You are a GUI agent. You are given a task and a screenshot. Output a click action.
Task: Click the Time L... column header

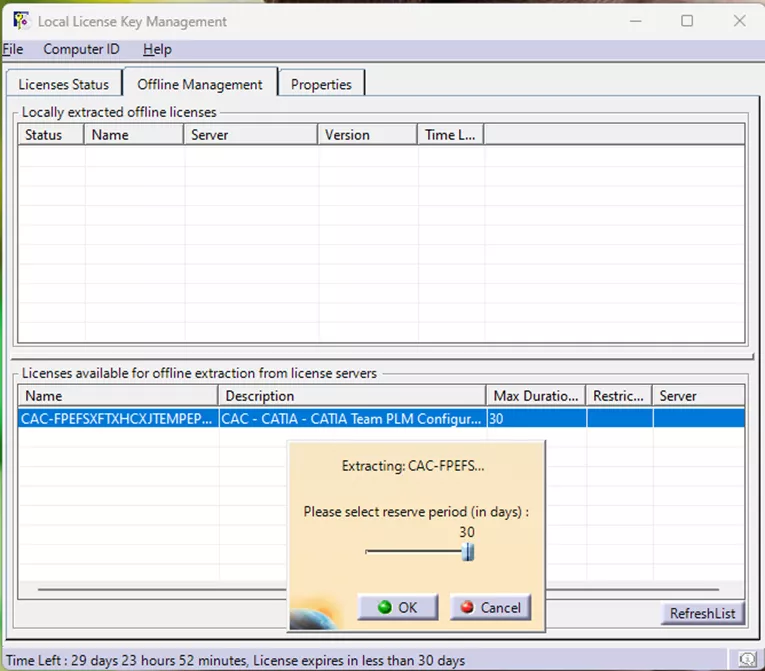(x=451, y=135)
